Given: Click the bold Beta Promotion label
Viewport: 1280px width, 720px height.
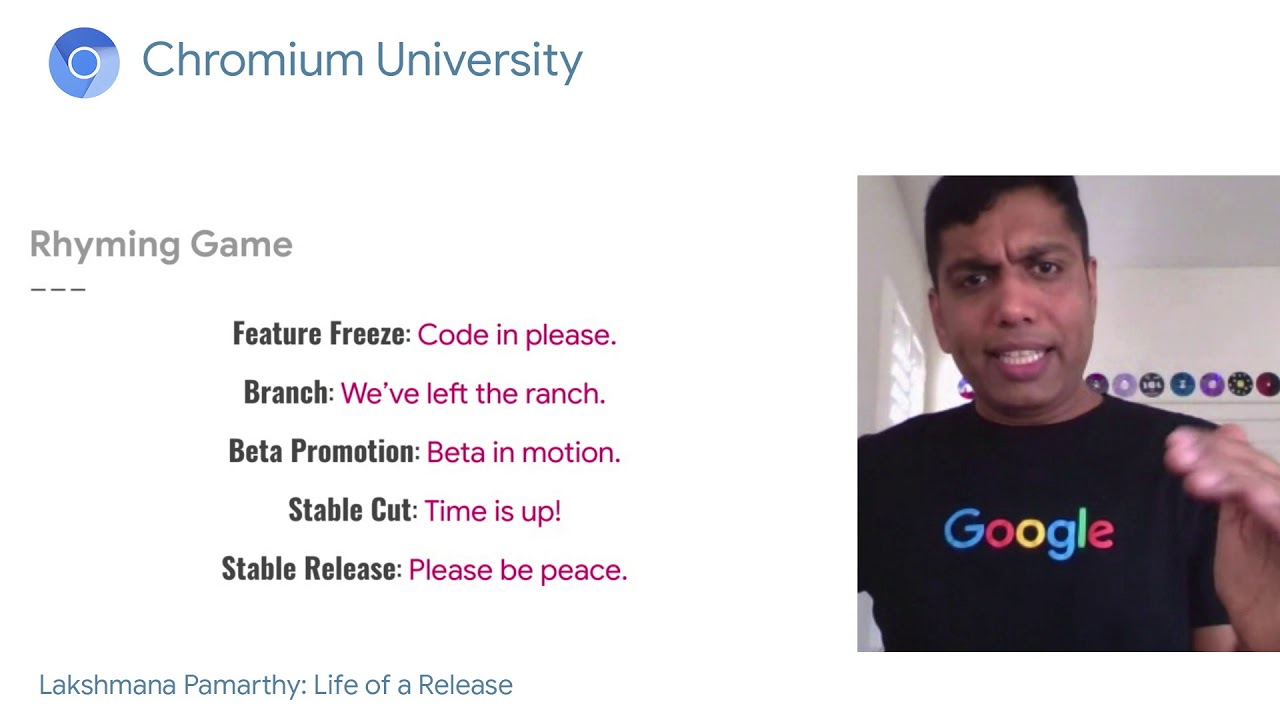Looking at the screenshot, I should (x=321, y=451).
